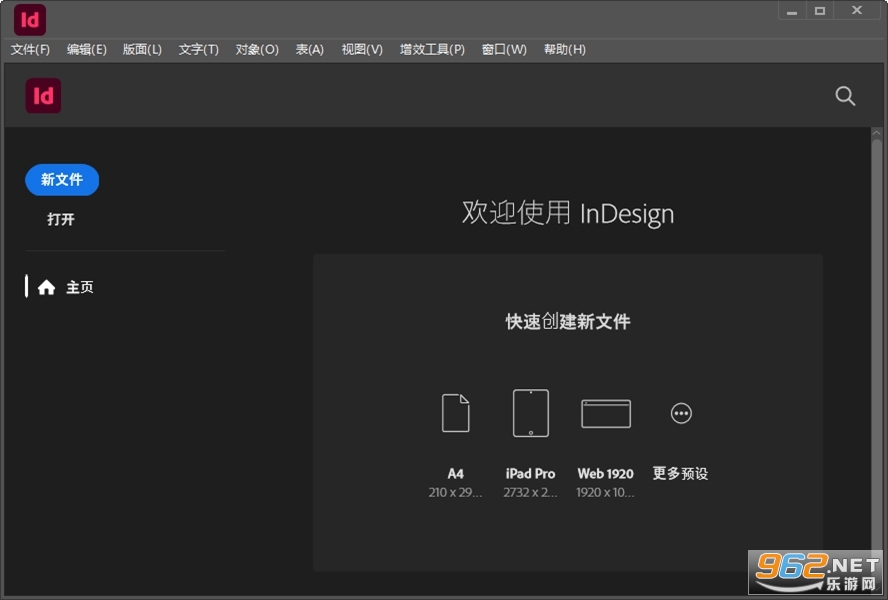
Task: Open the 表(A) menu
Action: pos(310,50)
